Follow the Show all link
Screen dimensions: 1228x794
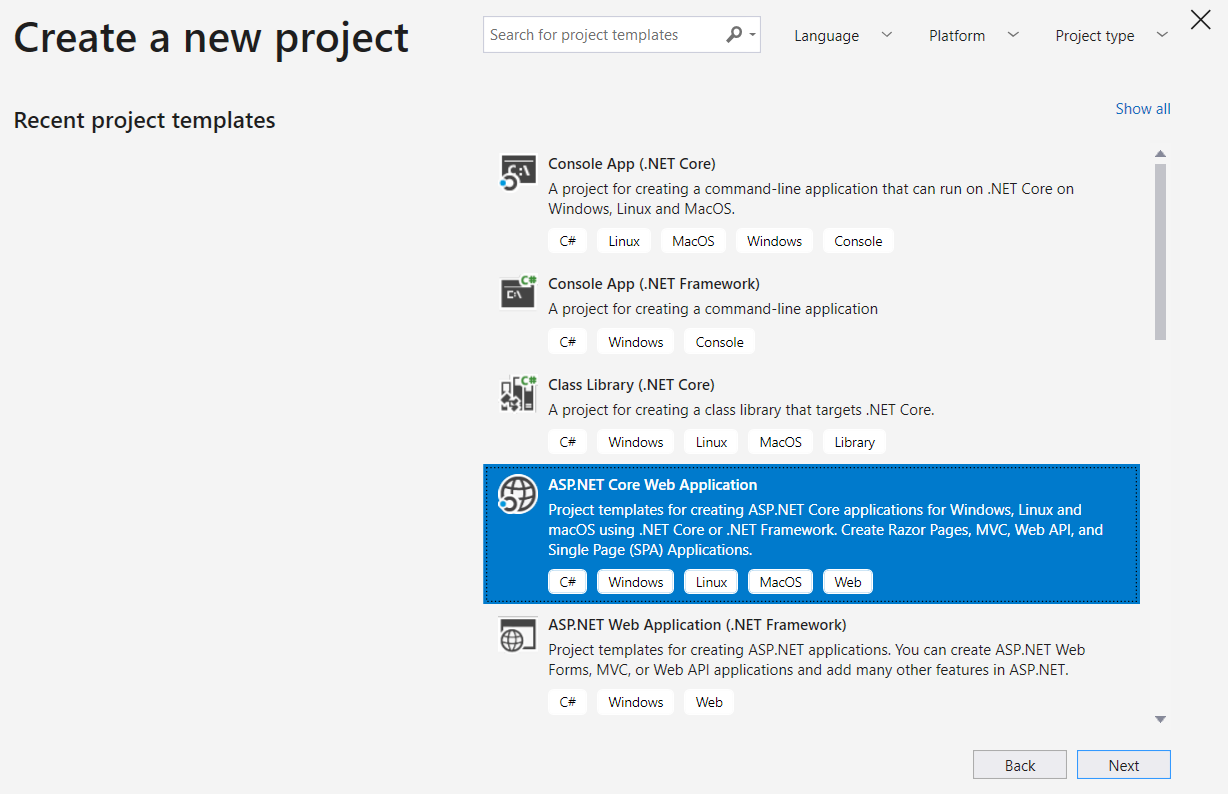1142,109
